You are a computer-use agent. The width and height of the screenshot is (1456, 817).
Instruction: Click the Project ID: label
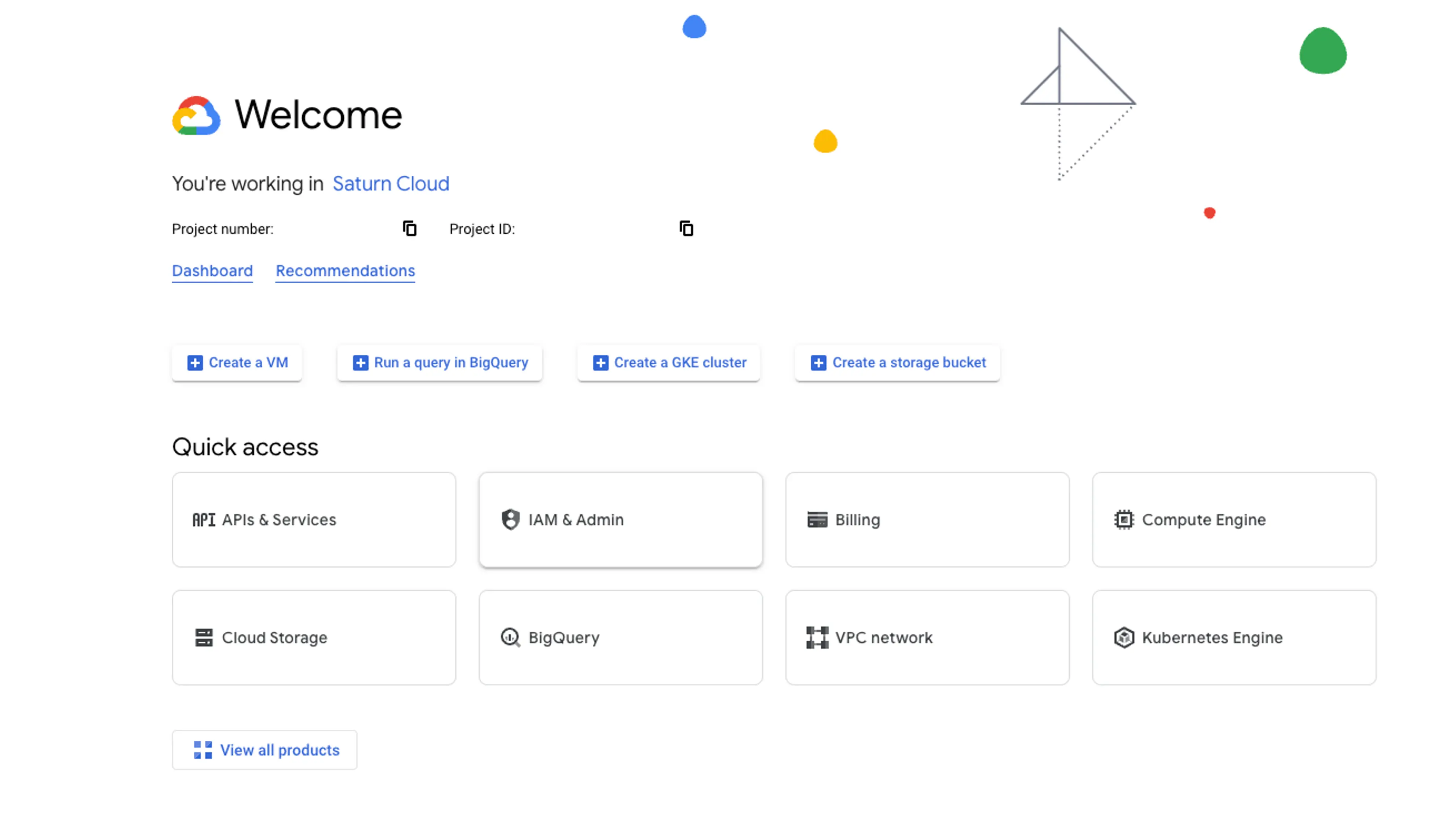tap(482, 229)
